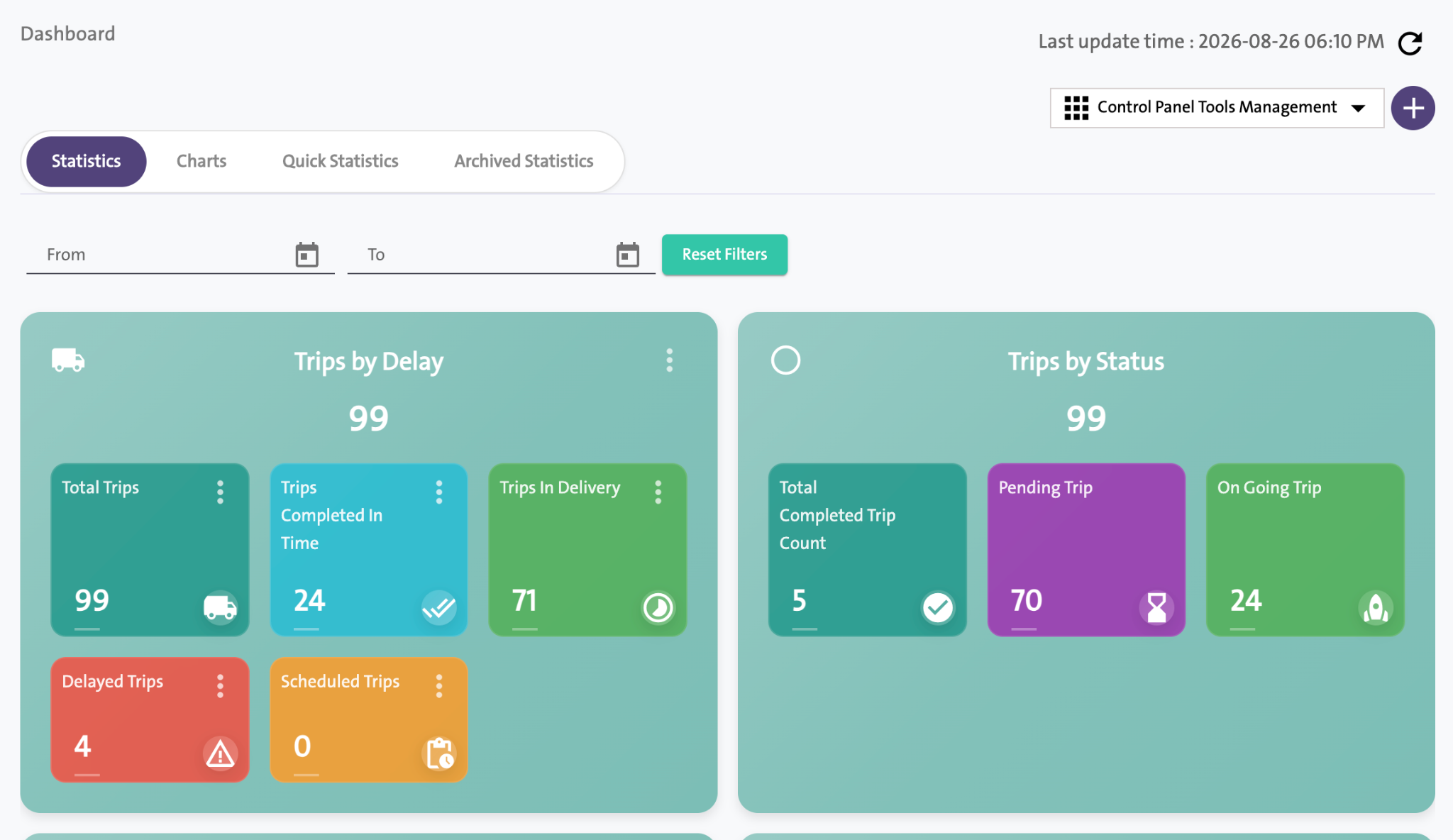Viewport: 1453px width, 840px height.
Task: Click the rocket icon on On Going Trip card
Action: 1376,607
